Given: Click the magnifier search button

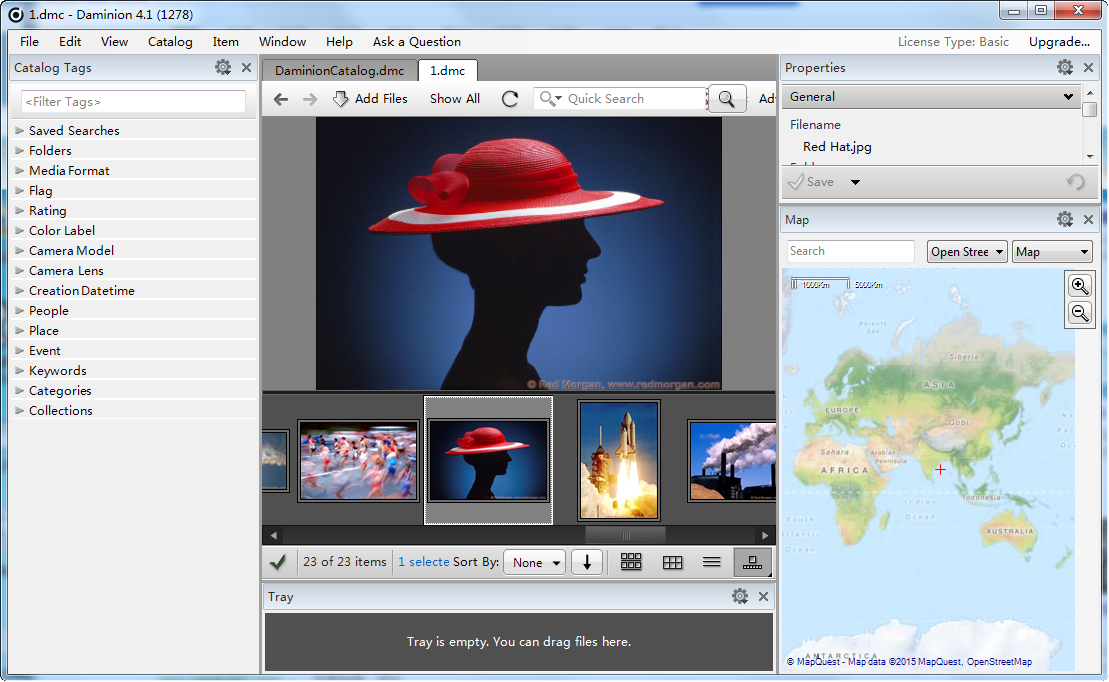Looking at the screenshot, I should click(x=727, y=99).
